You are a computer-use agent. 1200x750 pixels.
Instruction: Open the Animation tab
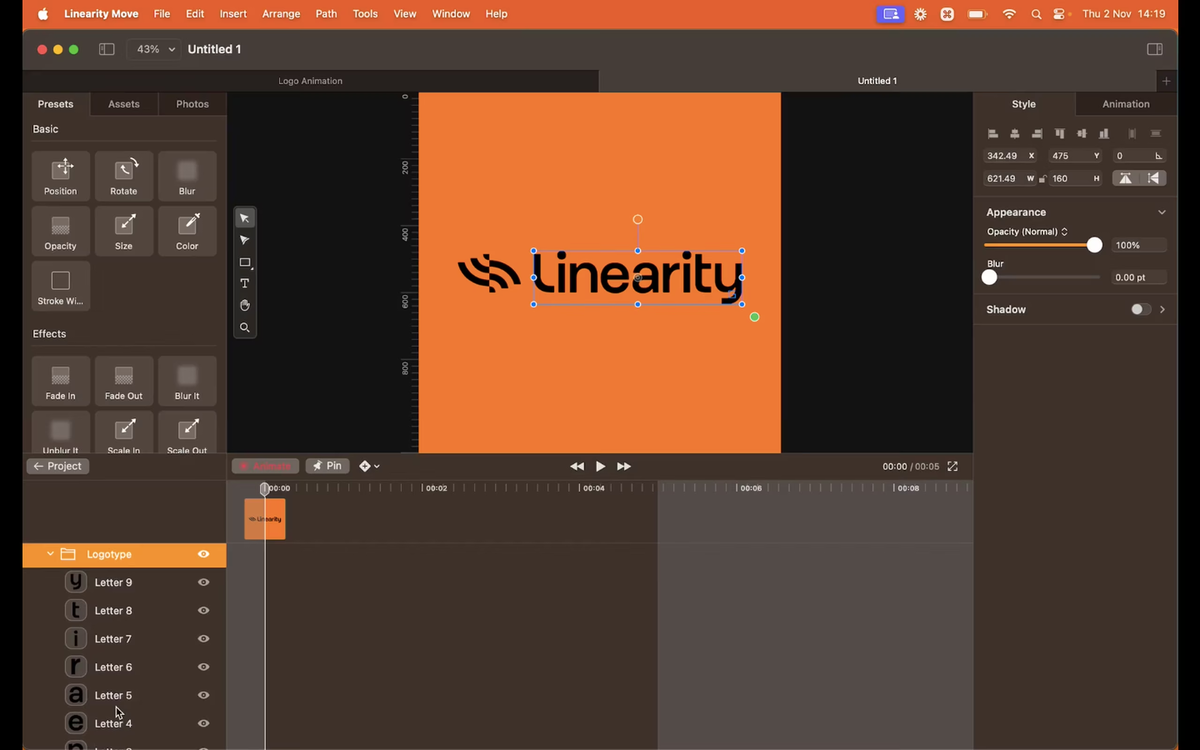click(x=1126, y=104)
